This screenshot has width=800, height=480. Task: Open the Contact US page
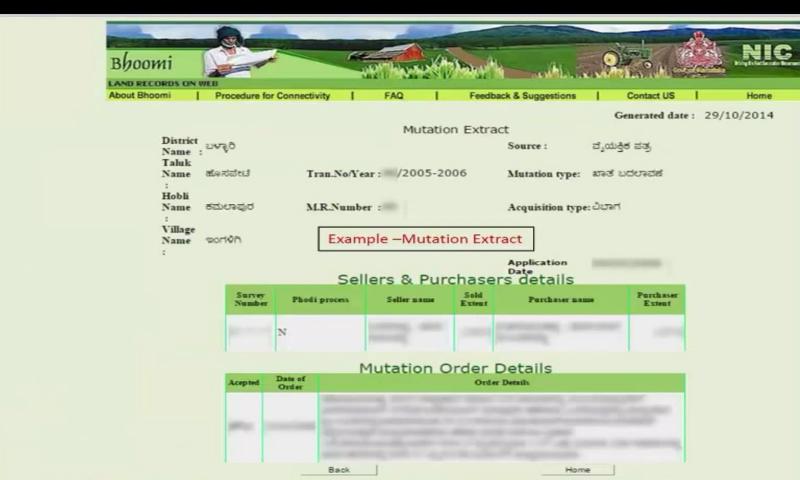click(651, 95)
